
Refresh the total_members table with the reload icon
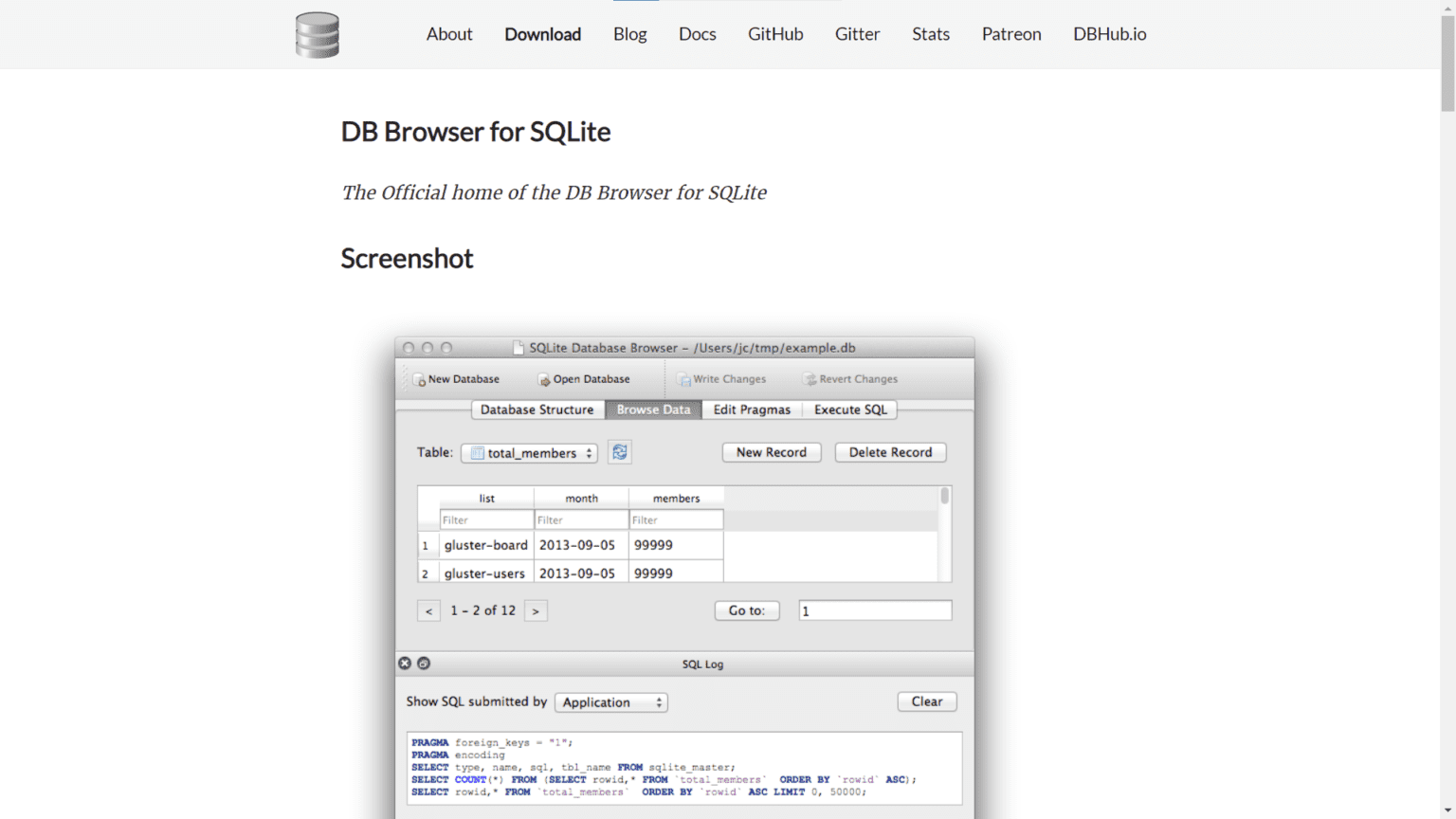pyautogui.click(x=620, y=452)
